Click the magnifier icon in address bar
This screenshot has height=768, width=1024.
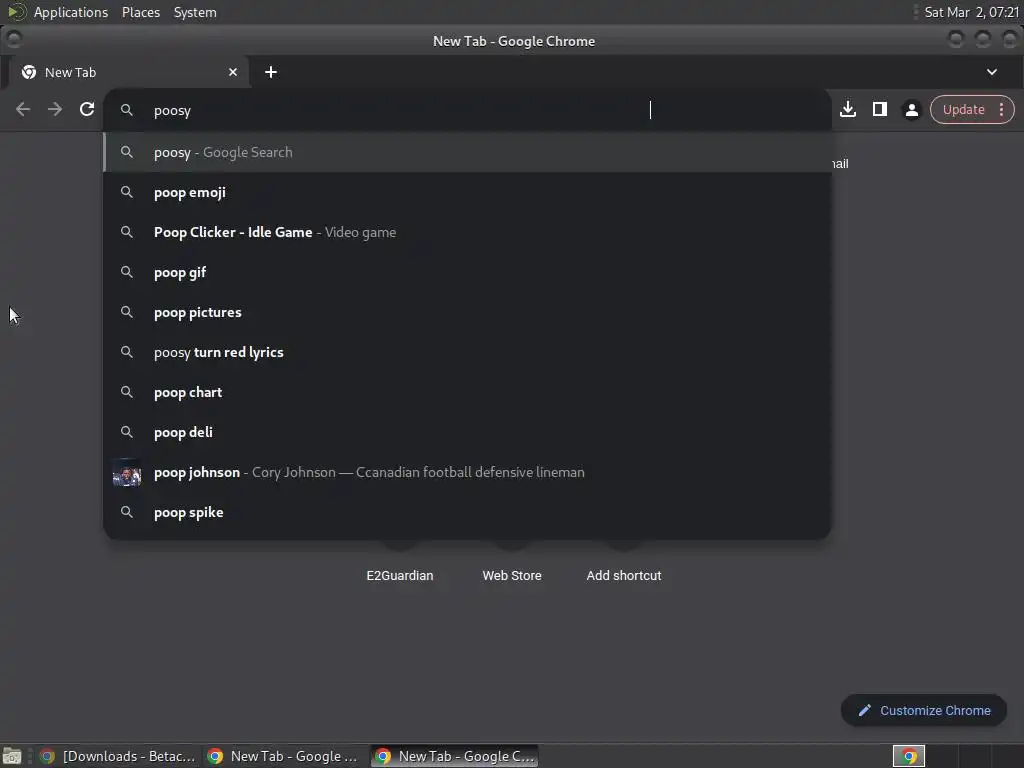coord(127,110)
